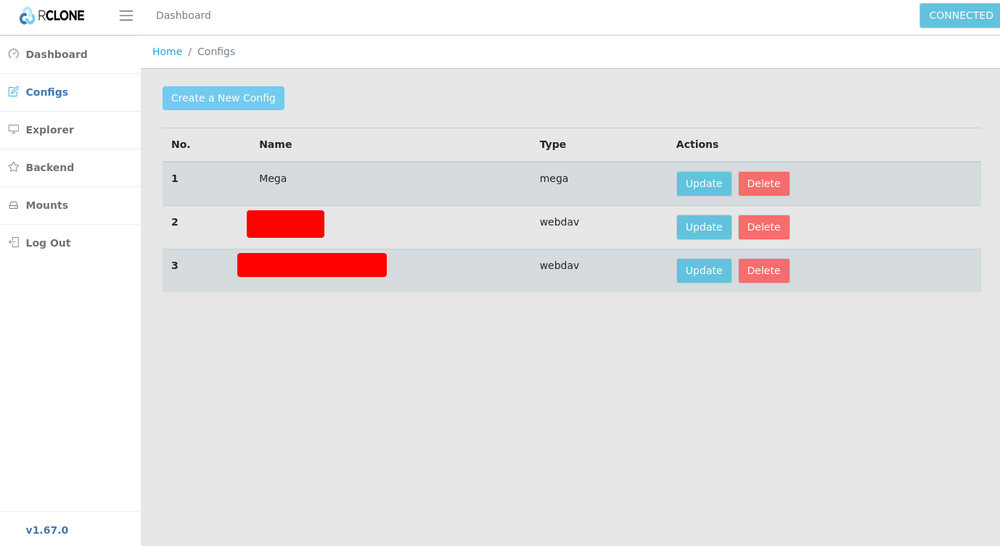
Task: Click the Type column header
Action: (x=553, y=144)
